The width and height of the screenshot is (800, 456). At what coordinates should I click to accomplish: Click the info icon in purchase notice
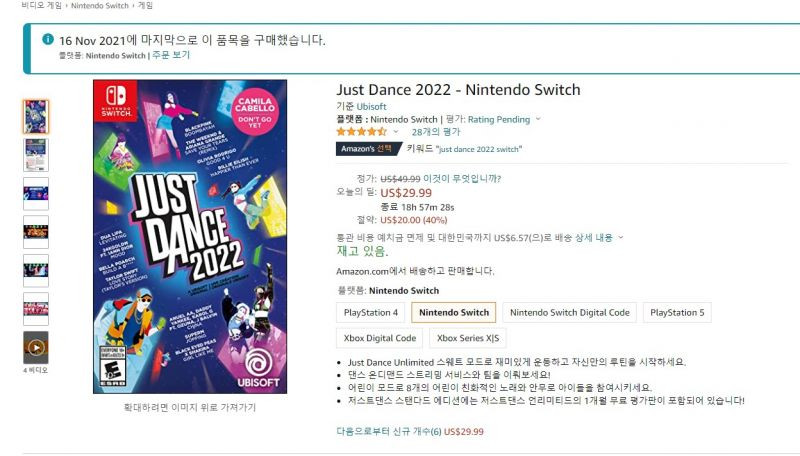coord(48,39)
